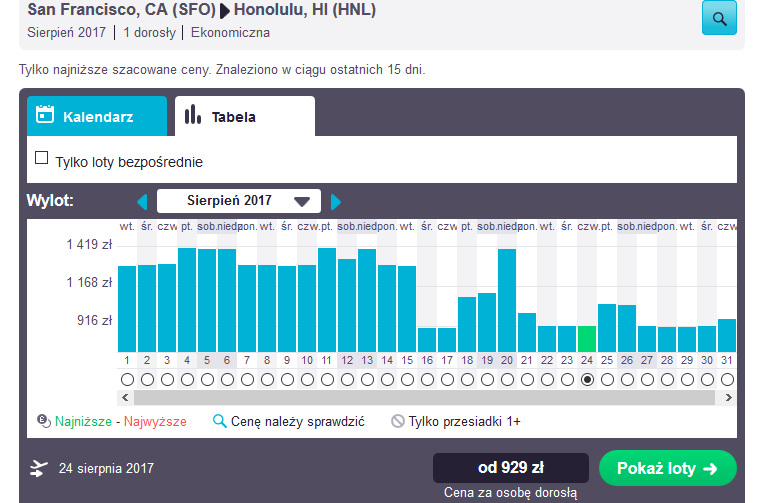Click the price bar for day 25

[x=607, y=328]
